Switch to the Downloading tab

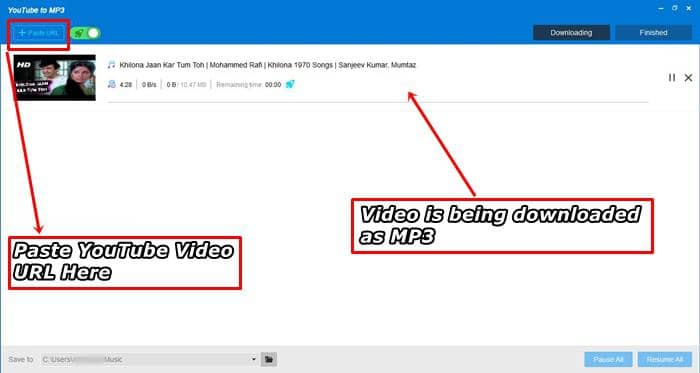coord(571,33)
